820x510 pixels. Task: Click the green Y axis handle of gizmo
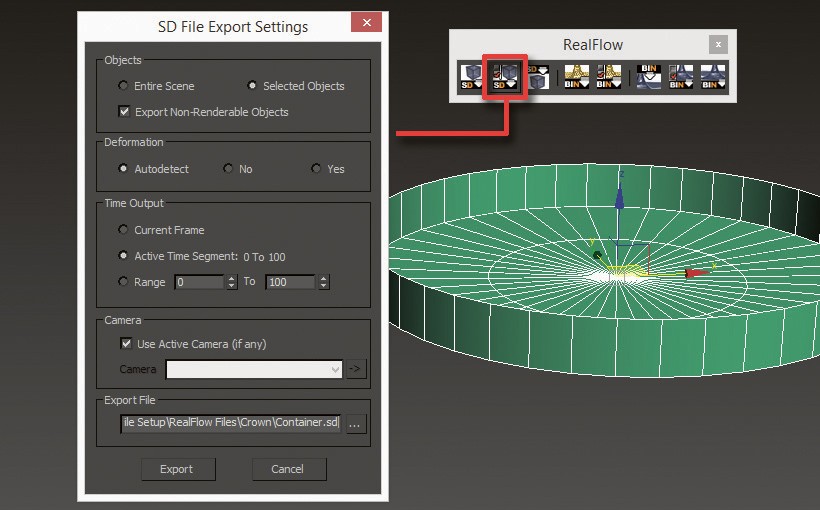pyautogui.click(x=597, y=255)
